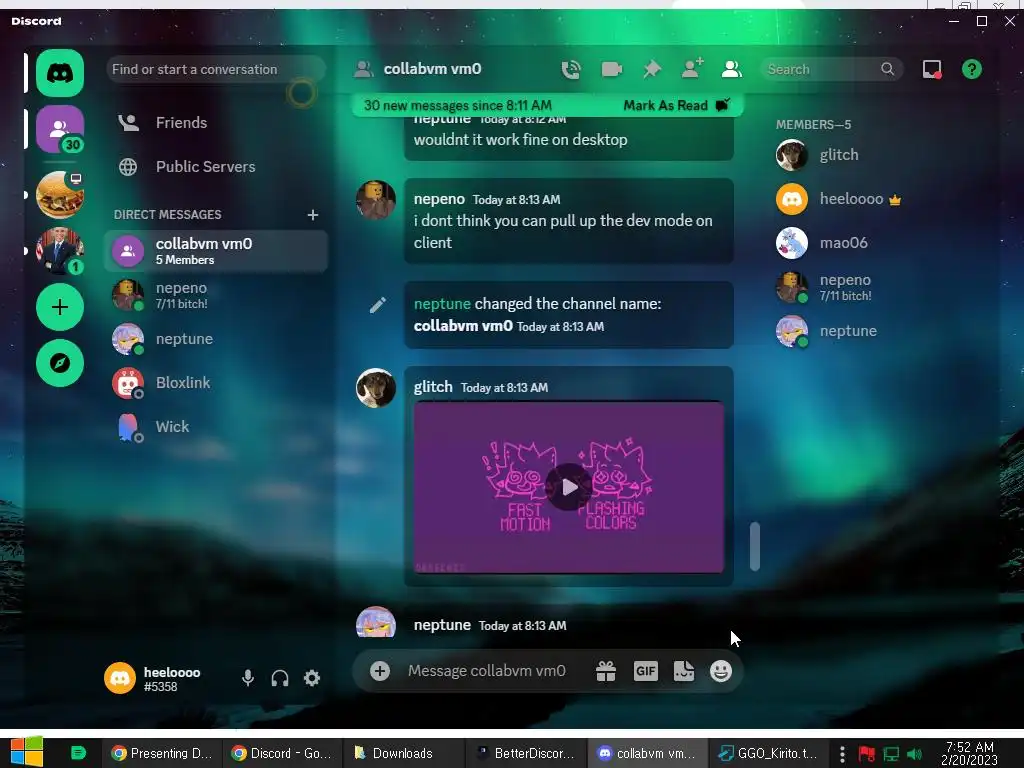Open Downloads taskbar item
Screen dimensions: 1024x768
click(x=403, y=753)
